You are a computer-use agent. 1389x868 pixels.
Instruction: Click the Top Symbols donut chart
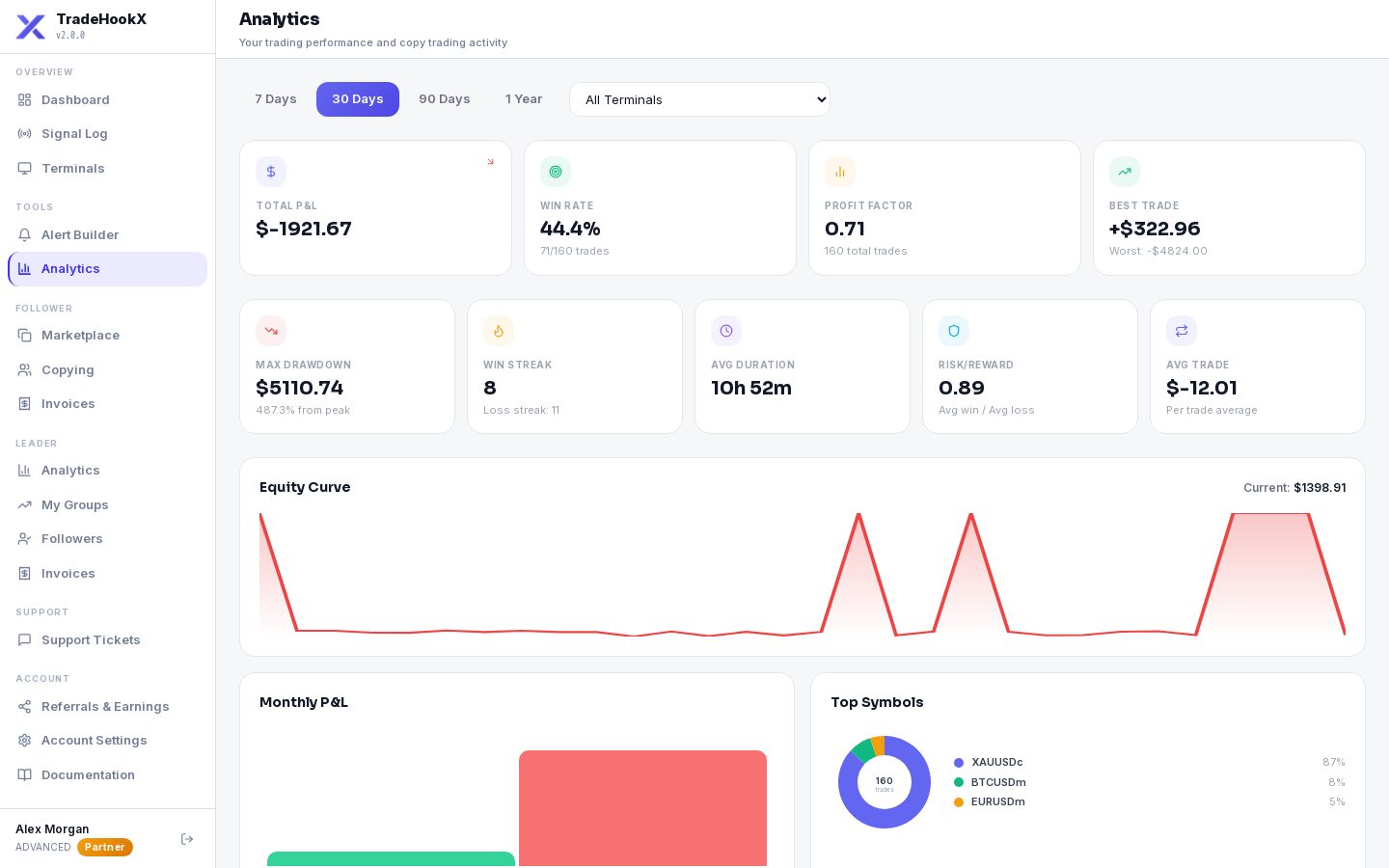click(x=885, y=782)
